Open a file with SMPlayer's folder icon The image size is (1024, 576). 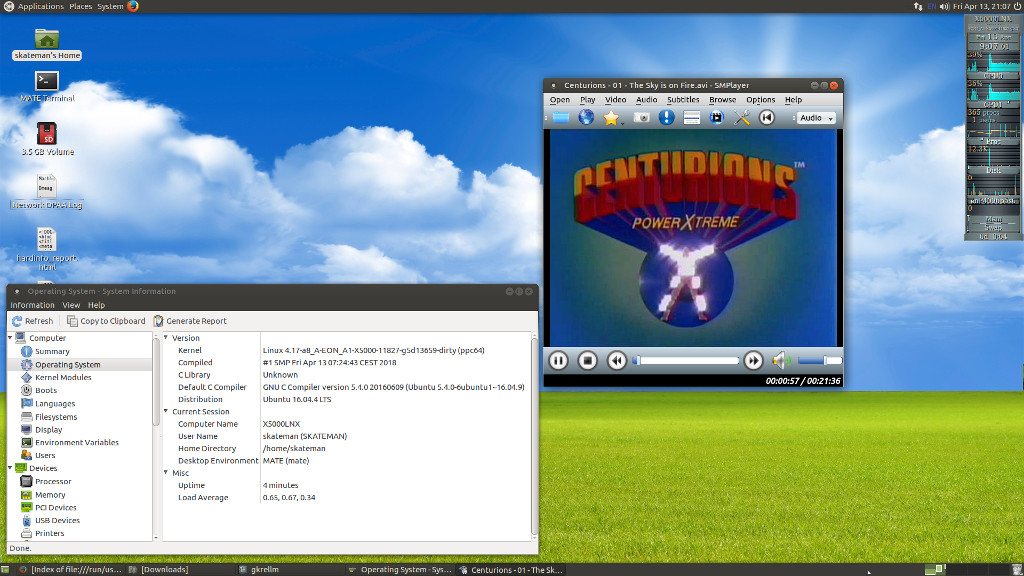point(561,118)
